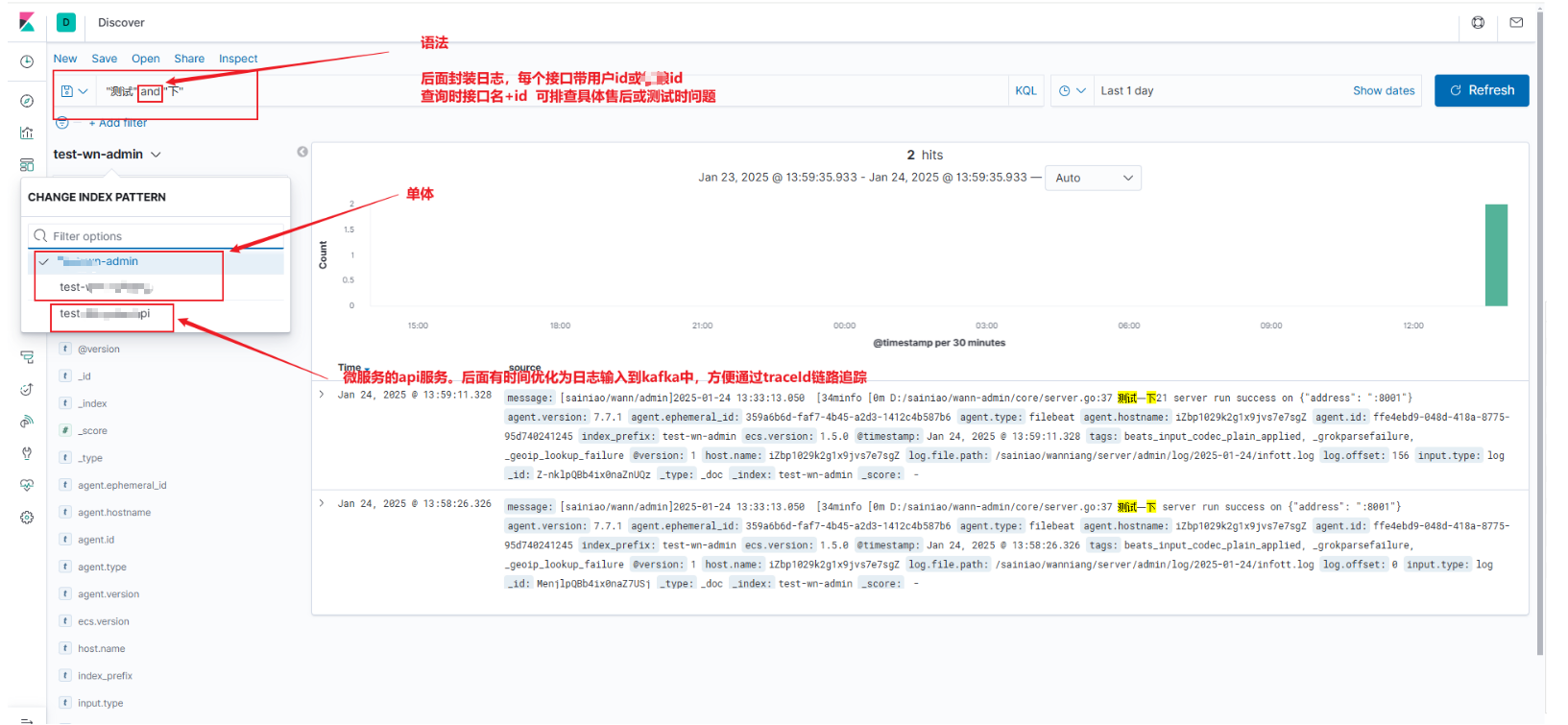Viewport: 1568px width, 725px height.
Task: Click Share in the Discover menu
Action: pyautogui.click(x=189, y=59)
